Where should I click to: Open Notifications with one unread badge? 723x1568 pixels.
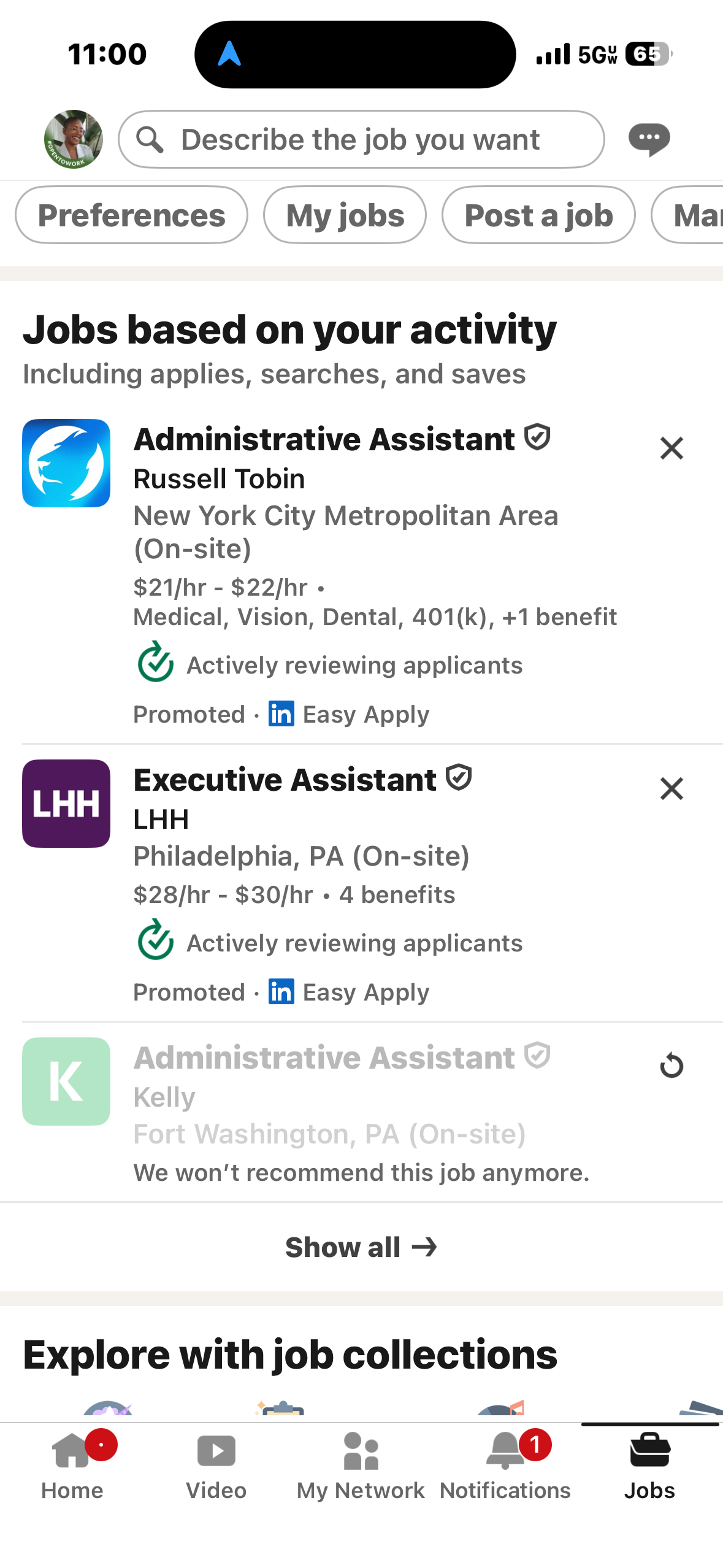point(505,1466)
